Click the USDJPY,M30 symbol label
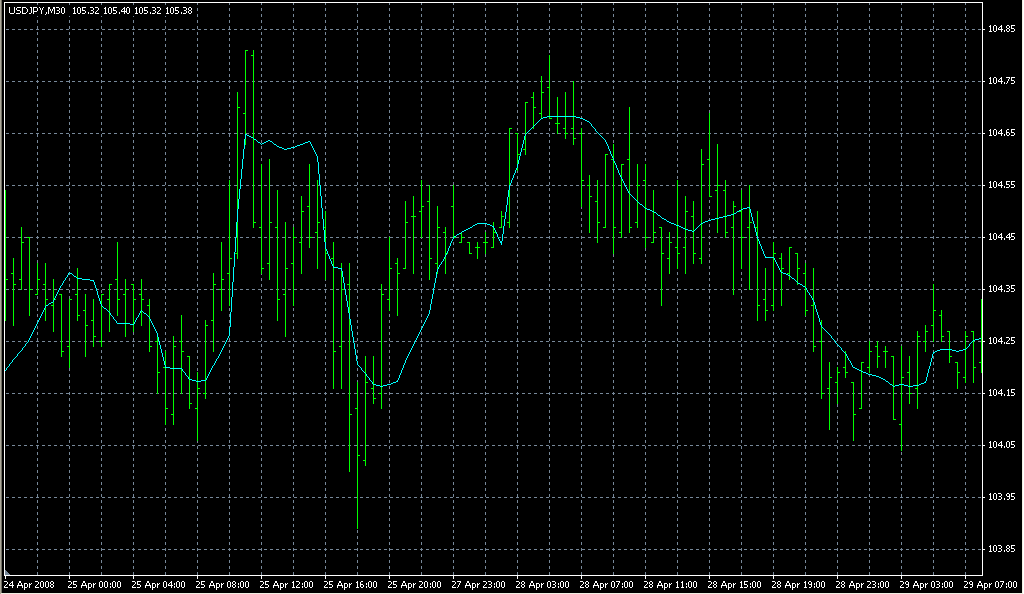The image size is (1024, 594). tap(37, 11)
